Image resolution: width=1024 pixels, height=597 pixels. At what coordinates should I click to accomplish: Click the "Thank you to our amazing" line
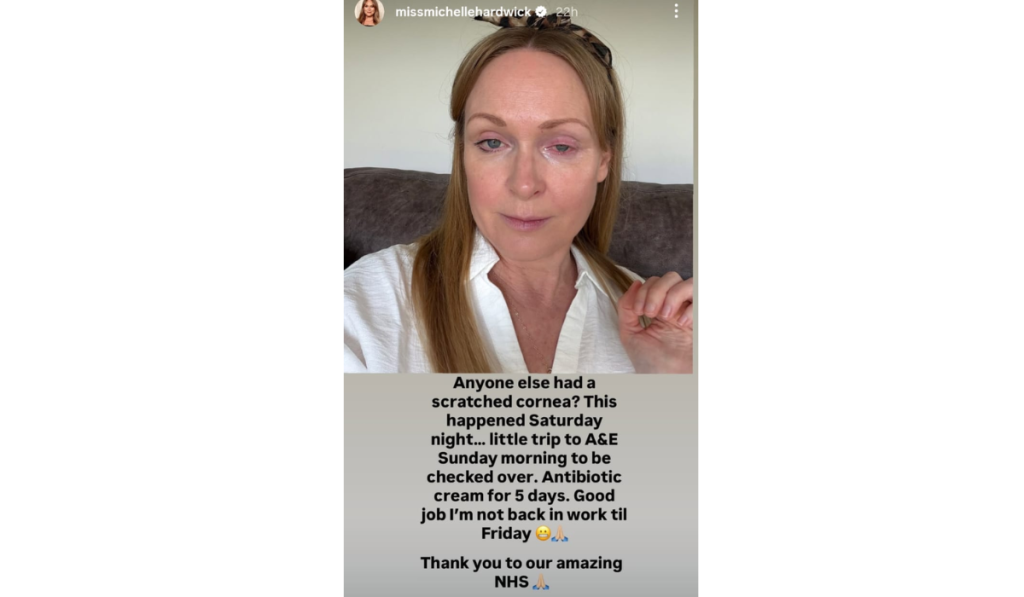pos(521,563)
